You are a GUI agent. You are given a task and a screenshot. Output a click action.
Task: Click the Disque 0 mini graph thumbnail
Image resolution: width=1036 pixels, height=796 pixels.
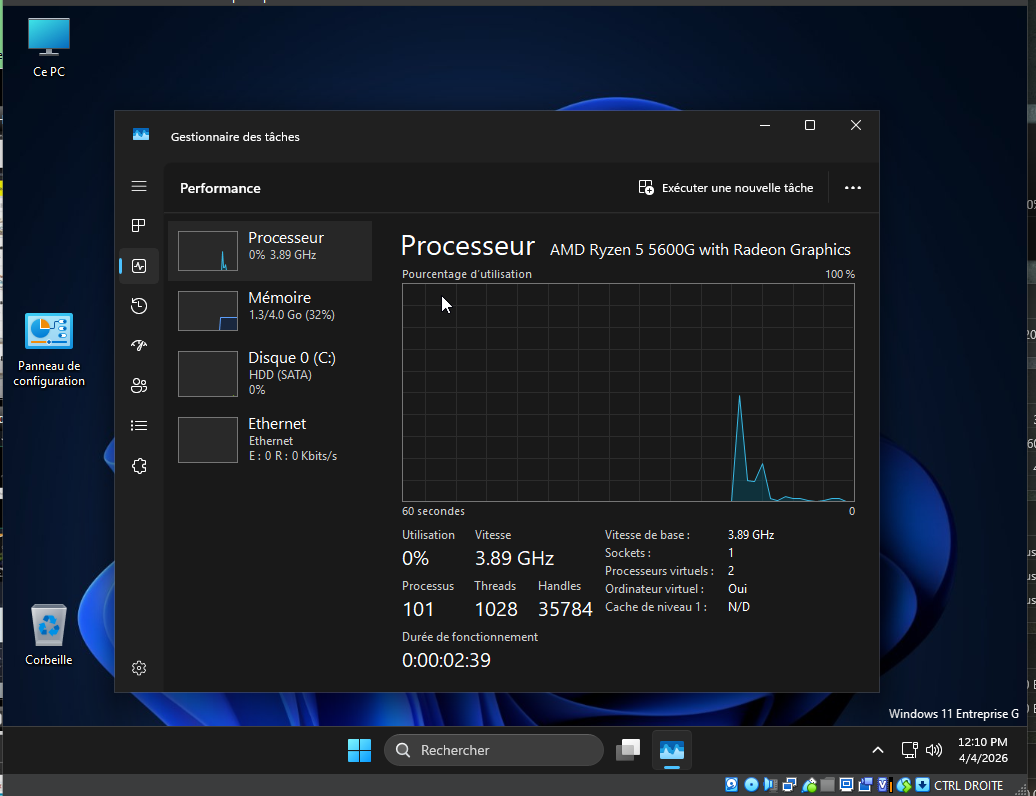click(x=207, y=374)
